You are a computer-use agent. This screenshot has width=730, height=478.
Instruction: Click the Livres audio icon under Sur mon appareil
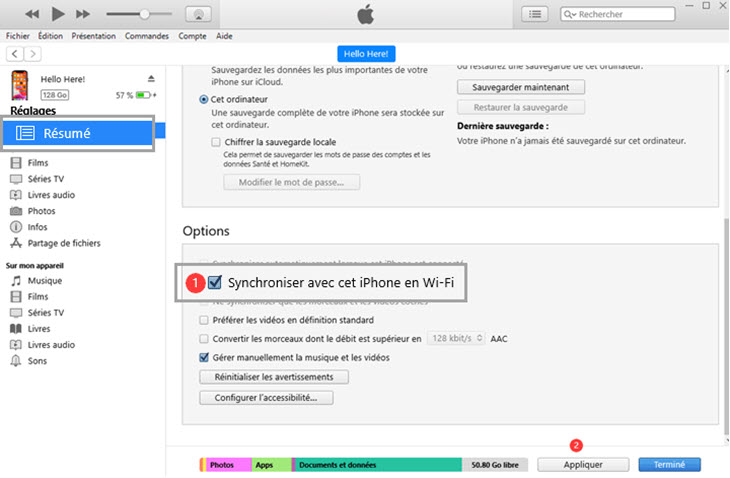coord(16,345)
